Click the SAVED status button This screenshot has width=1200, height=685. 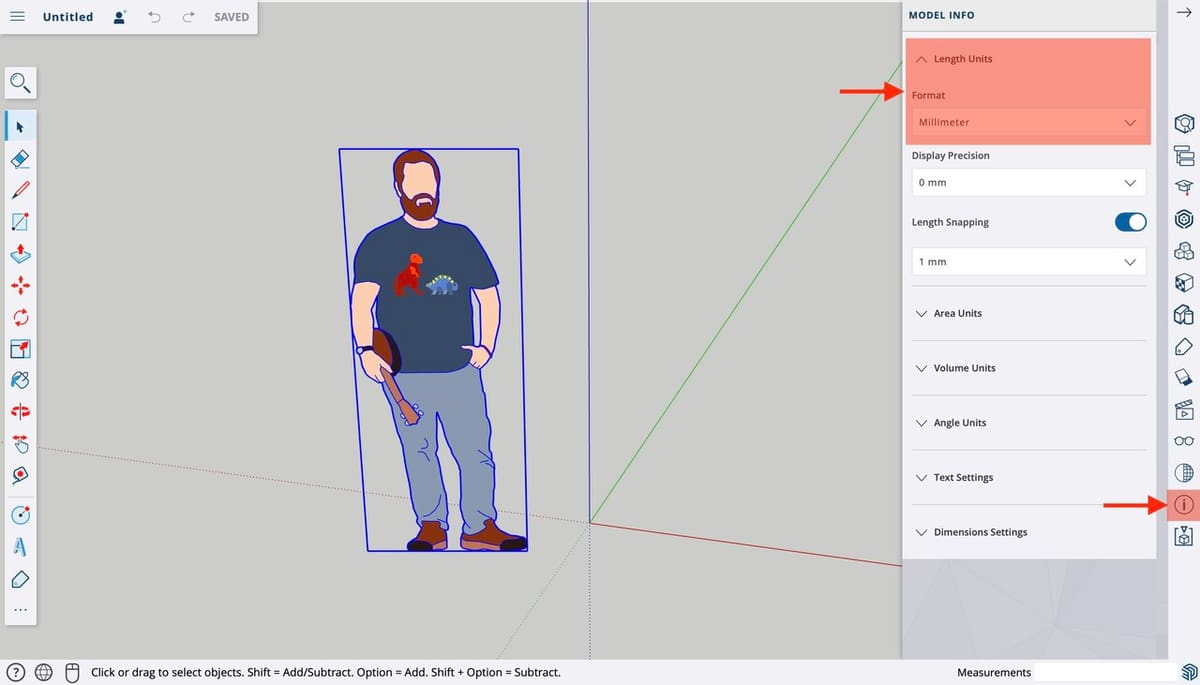pyautogui.click(x=231, y=17)
